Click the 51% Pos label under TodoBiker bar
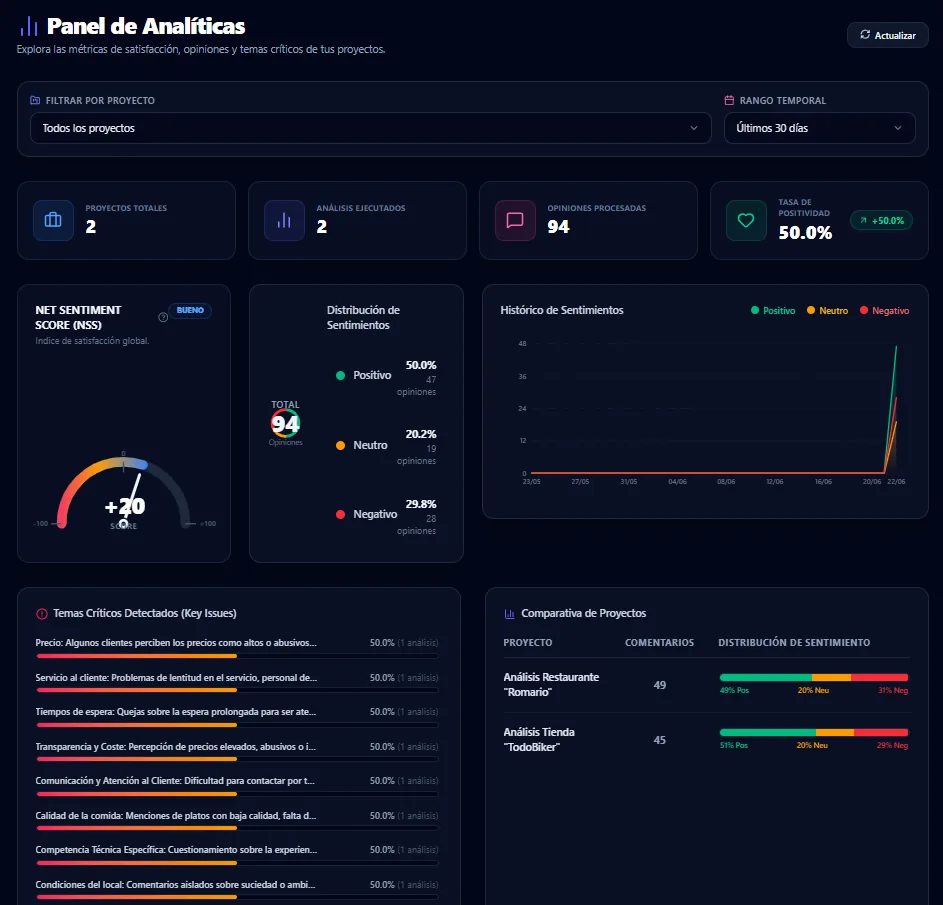 [x=734, y=746]
